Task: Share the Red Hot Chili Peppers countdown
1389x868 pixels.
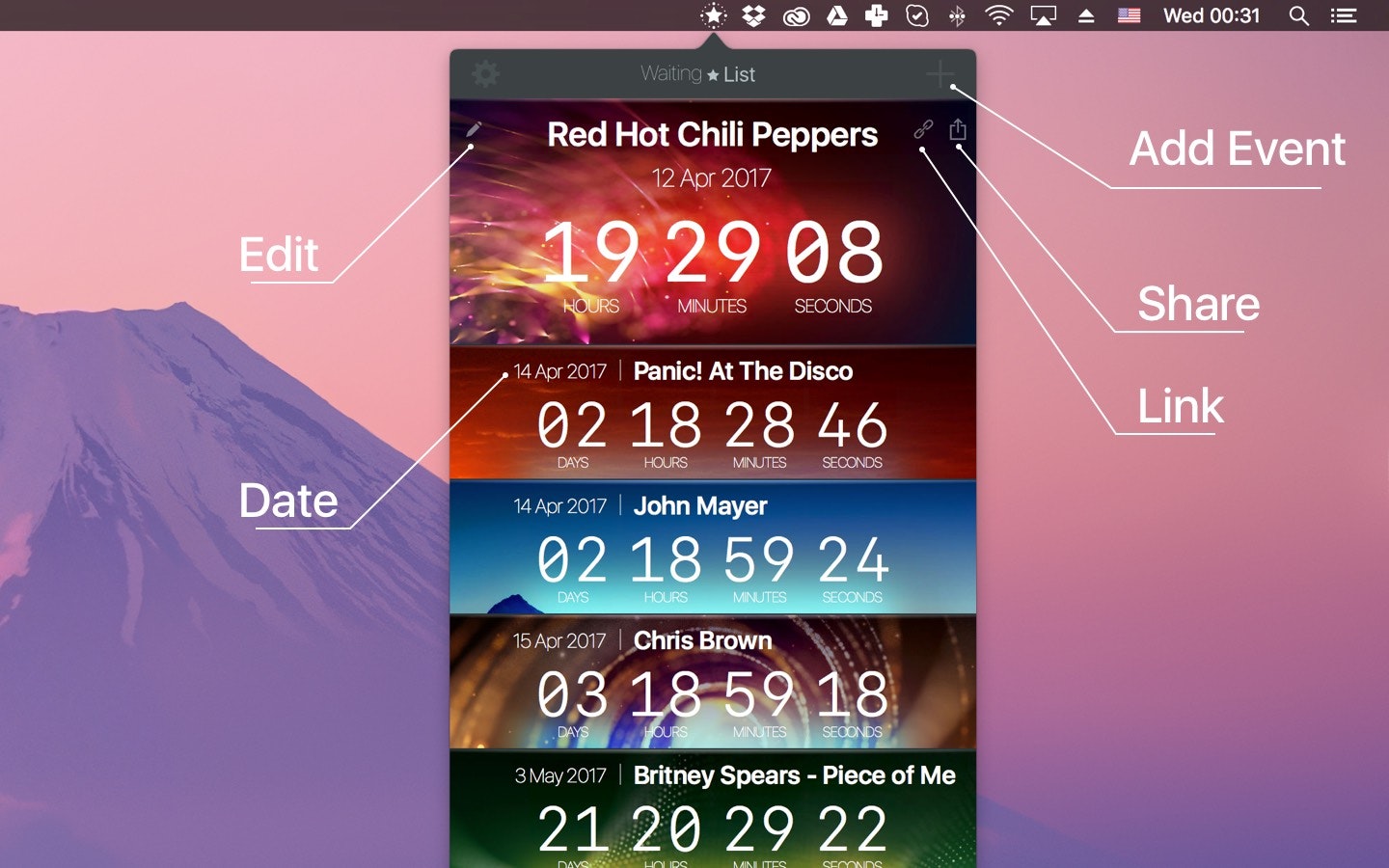Action: (958, 129)
